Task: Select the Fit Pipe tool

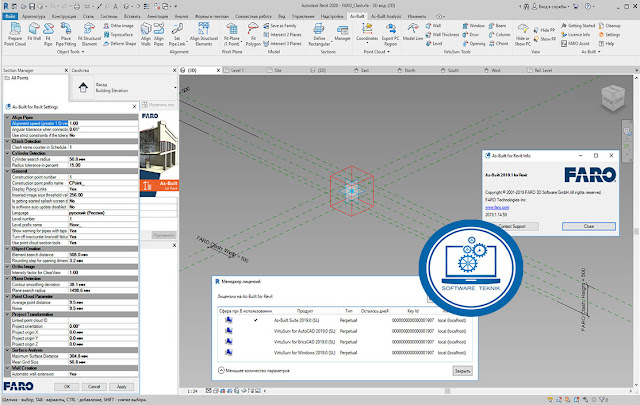Action: (48, 34)
